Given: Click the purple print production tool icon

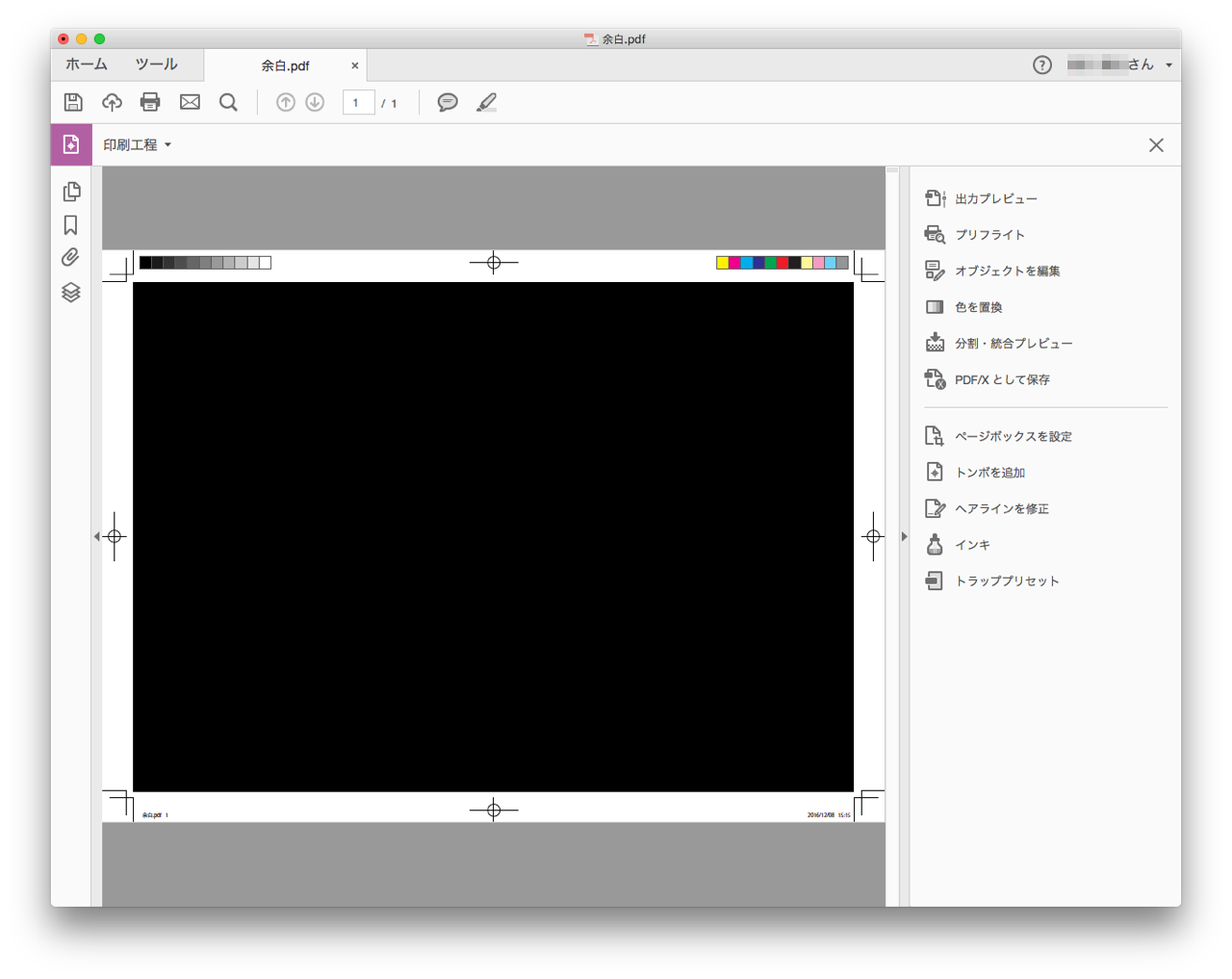Looking at the screenshot, I should (71, 144).
